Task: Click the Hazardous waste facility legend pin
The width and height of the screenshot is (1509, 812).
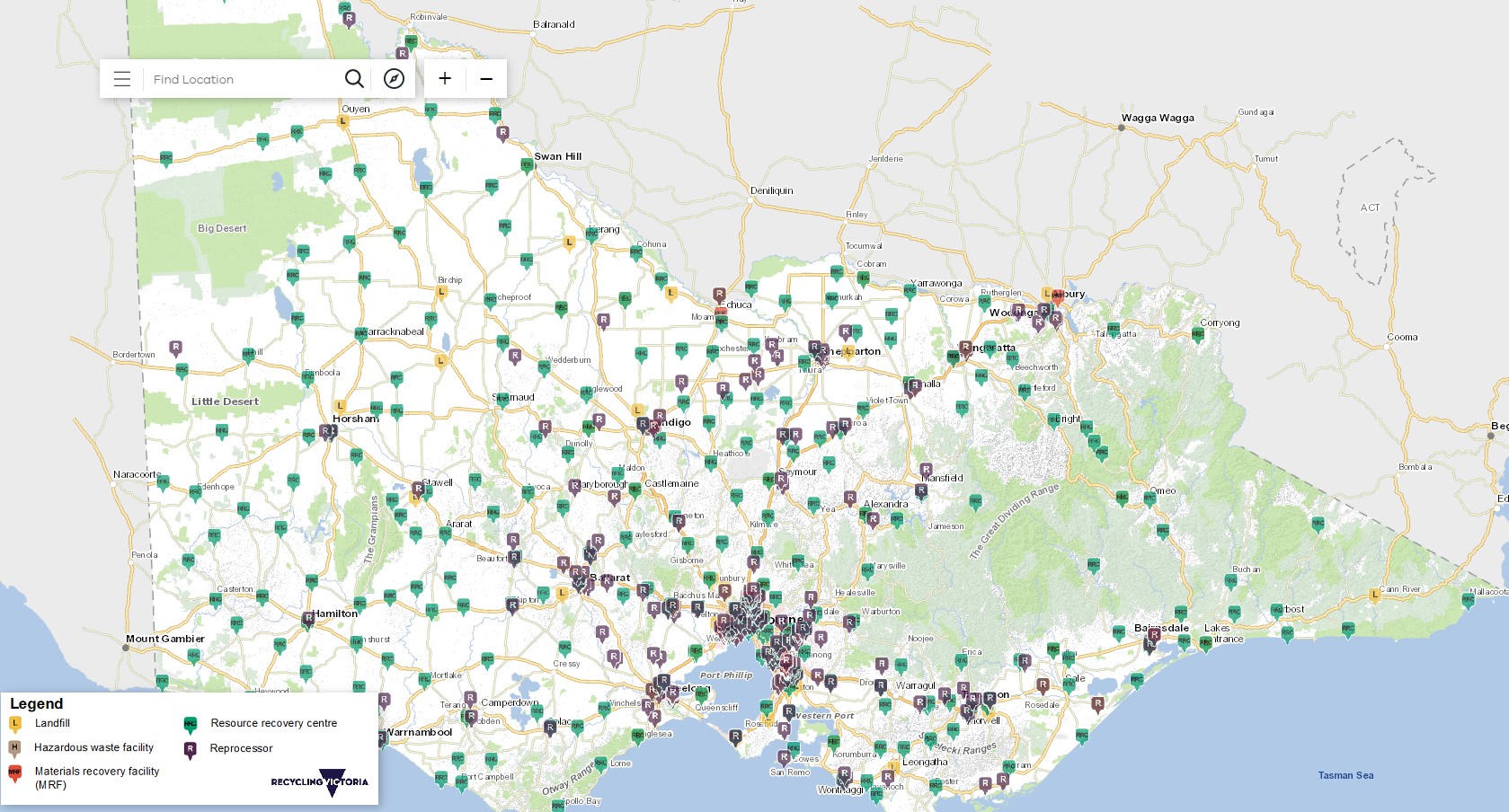Action: coord(13,747)
